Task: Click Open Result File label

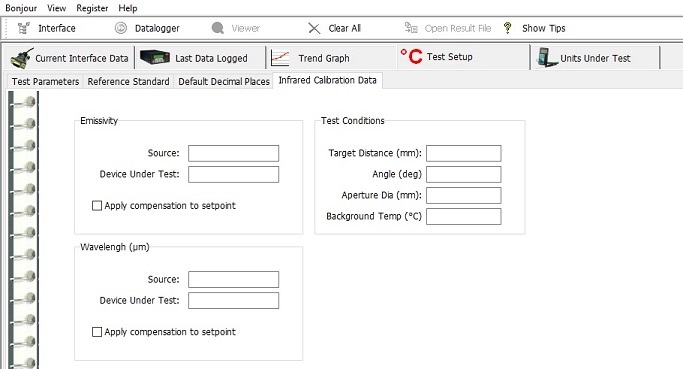Action: [x=458, y=28]
